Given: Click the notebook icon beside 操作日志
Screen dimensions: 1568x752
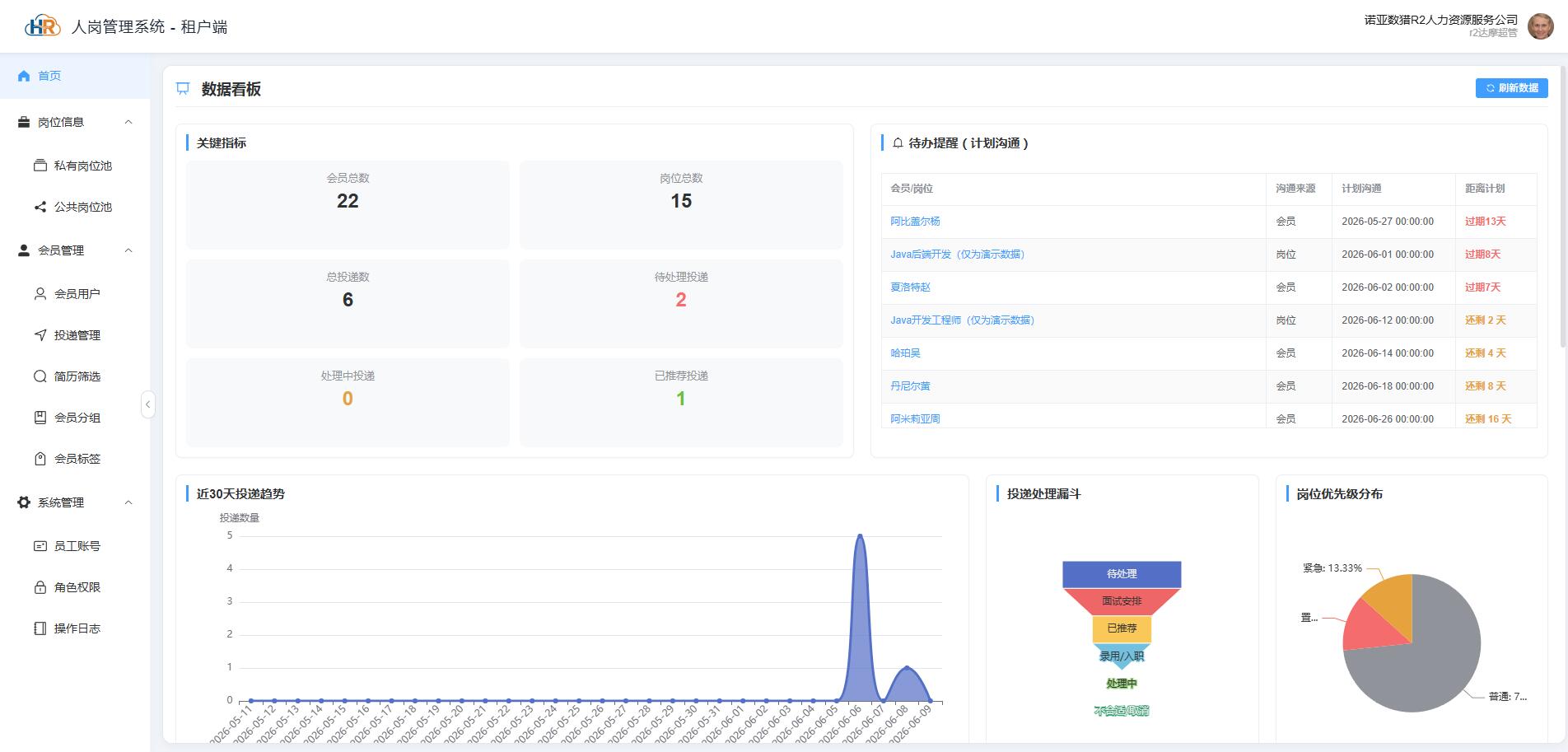Looking at the screenshot, I should coord(40,628).
